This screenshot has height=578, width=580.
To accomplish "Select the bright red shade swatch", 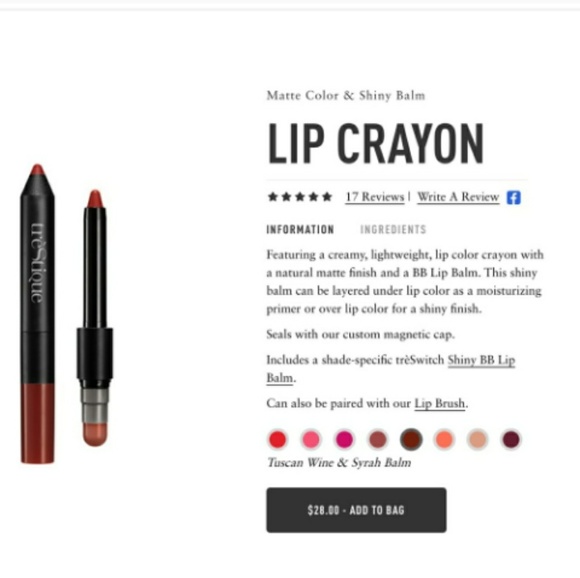I will pos(277,439).
